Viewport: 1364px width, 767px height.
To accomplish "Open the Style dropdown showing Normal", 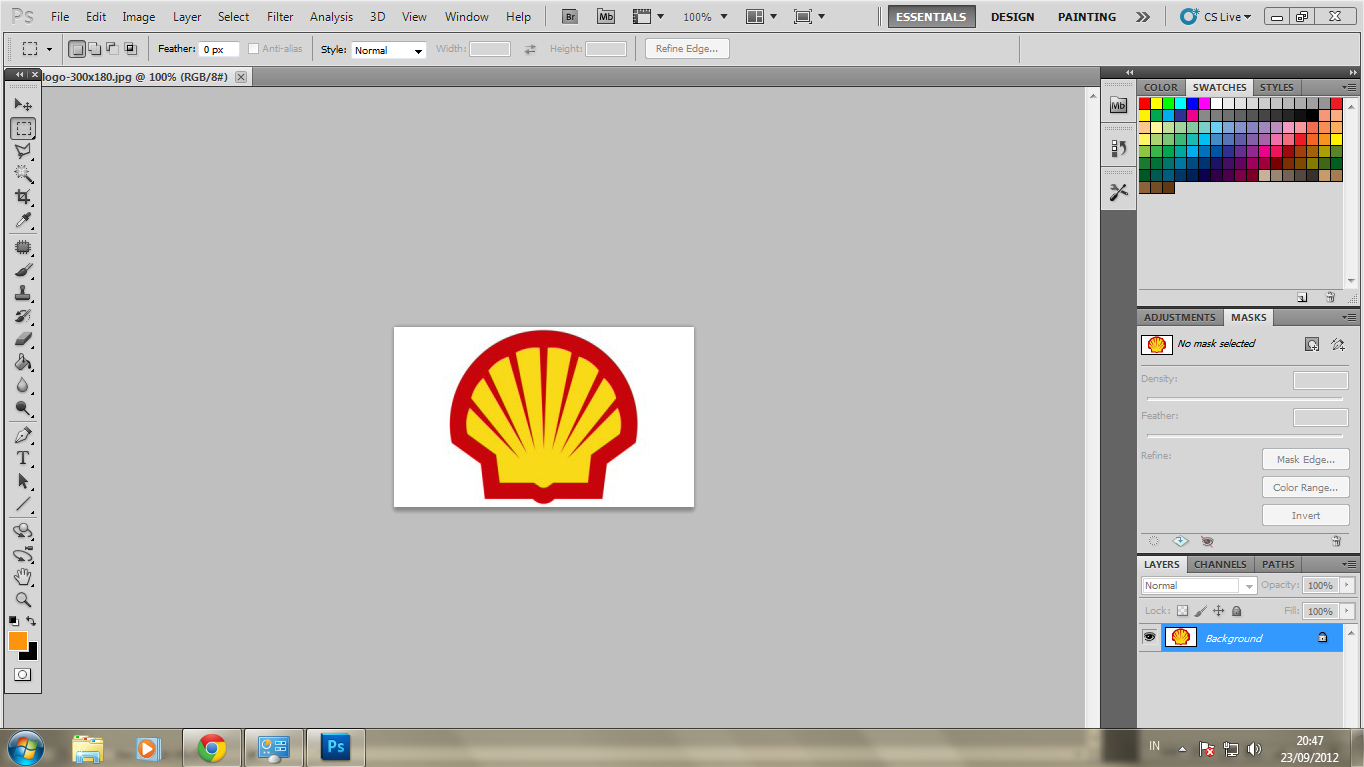I will tap(388, 50).
